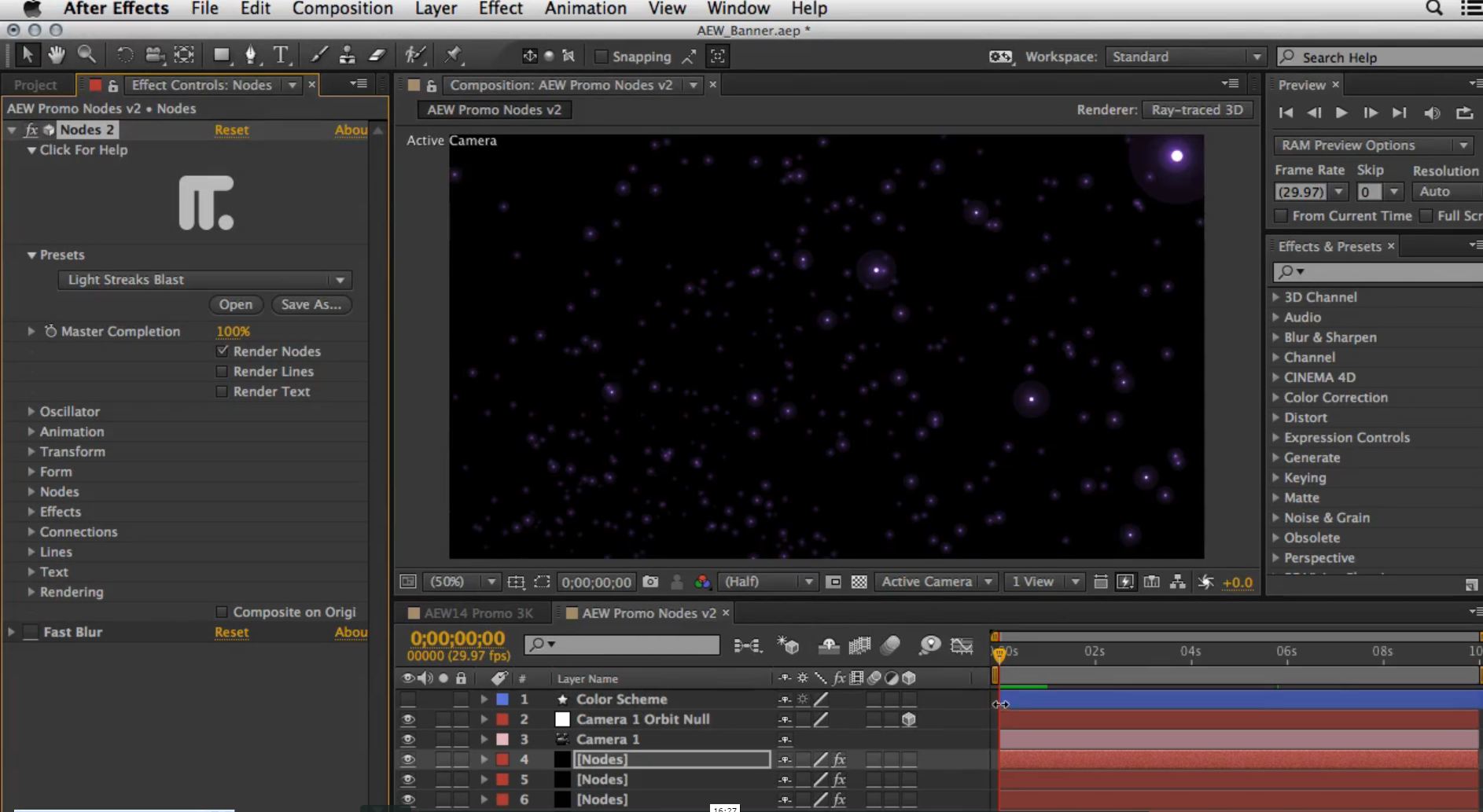
Task: Click the Draft 3D icon in timeline
Action: click(788, 645)
